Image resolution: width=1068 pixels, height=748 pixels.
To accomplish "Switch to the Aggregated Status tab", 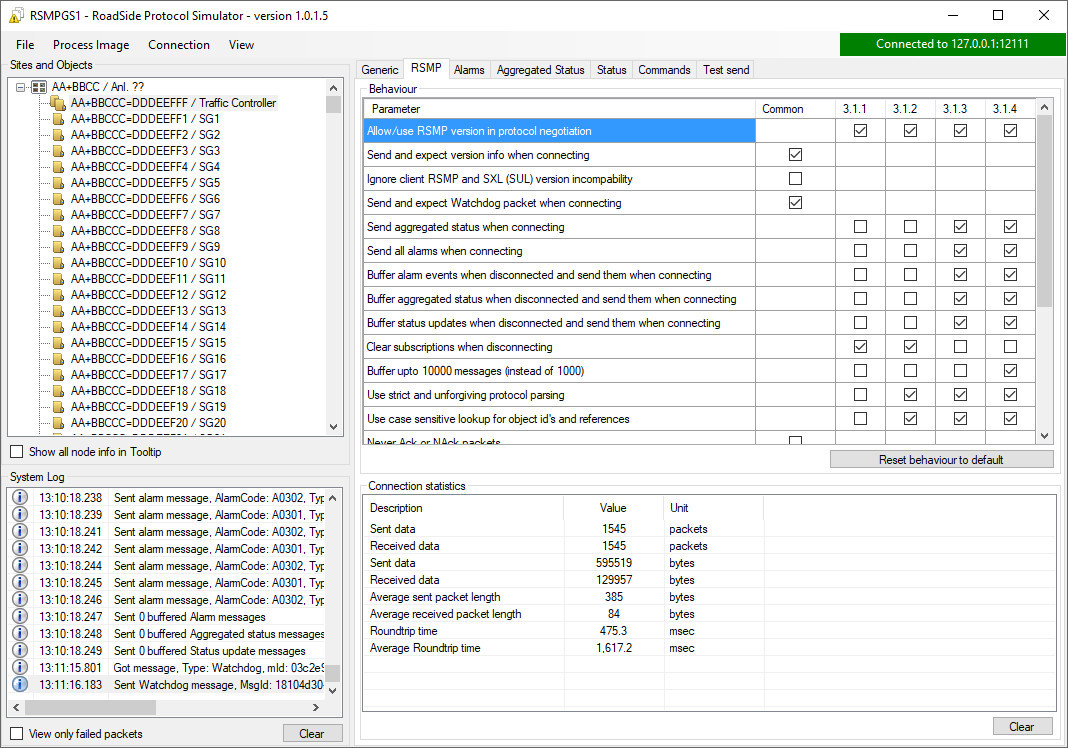I will (540, 70).
